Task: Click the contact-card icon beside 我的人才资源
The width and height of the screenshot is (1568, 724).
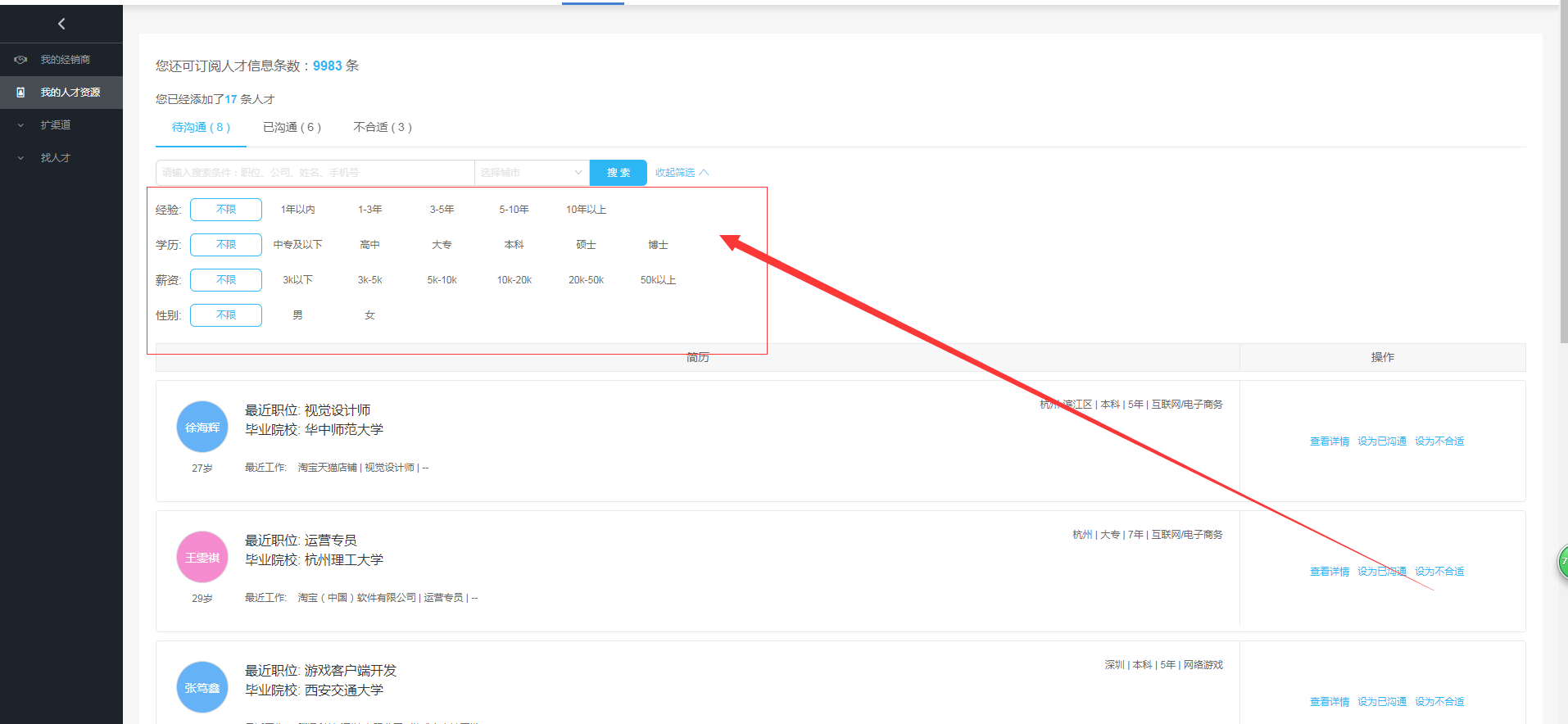Action: pyautogui.click(x=21, y=93)
